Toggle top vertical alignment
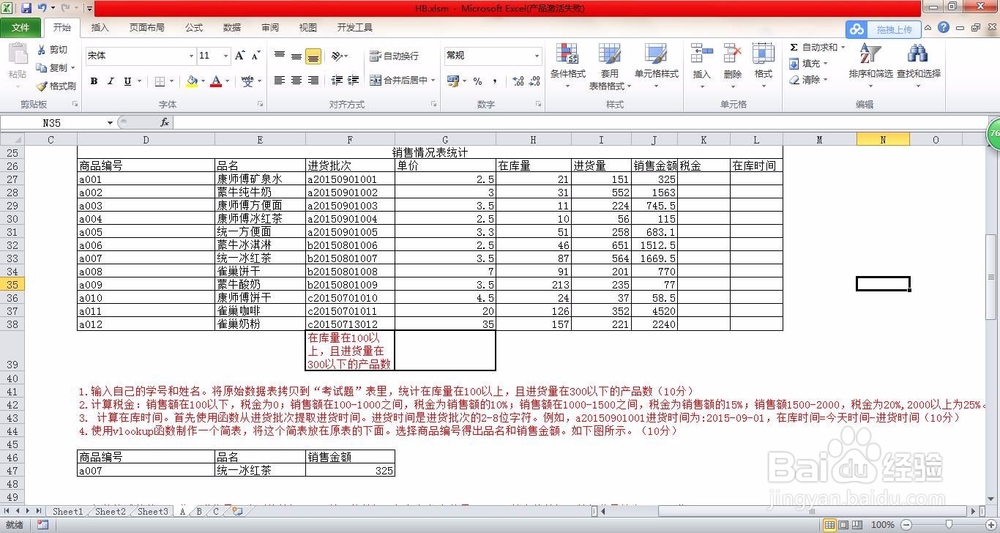Screen dimensions: 1000x533 click(279, 55)
